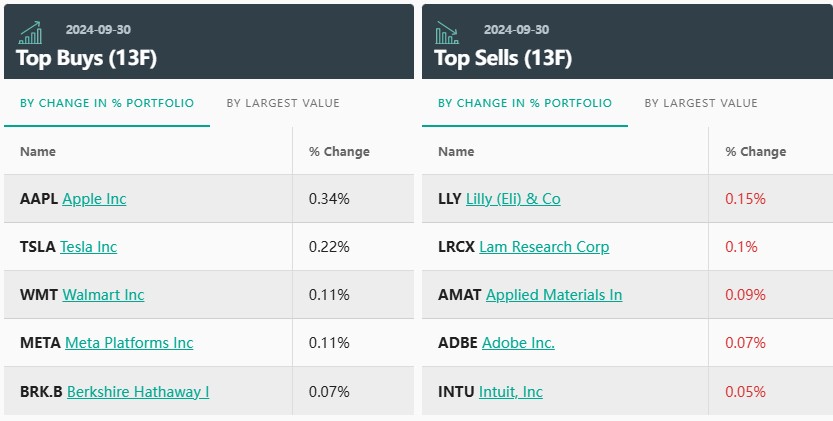Click the Top Buys Name column header
Screen dimensions: 833x421
pos(38,152)
